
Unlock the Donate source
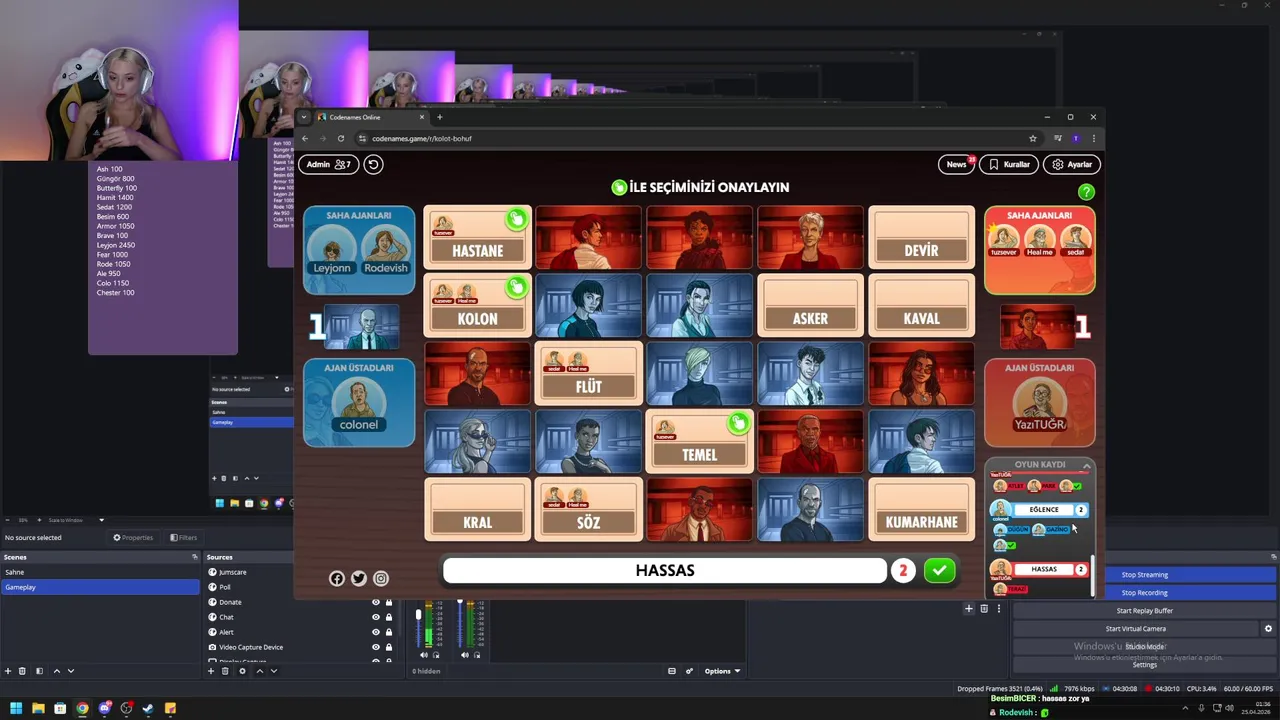(x=388, y=602)
